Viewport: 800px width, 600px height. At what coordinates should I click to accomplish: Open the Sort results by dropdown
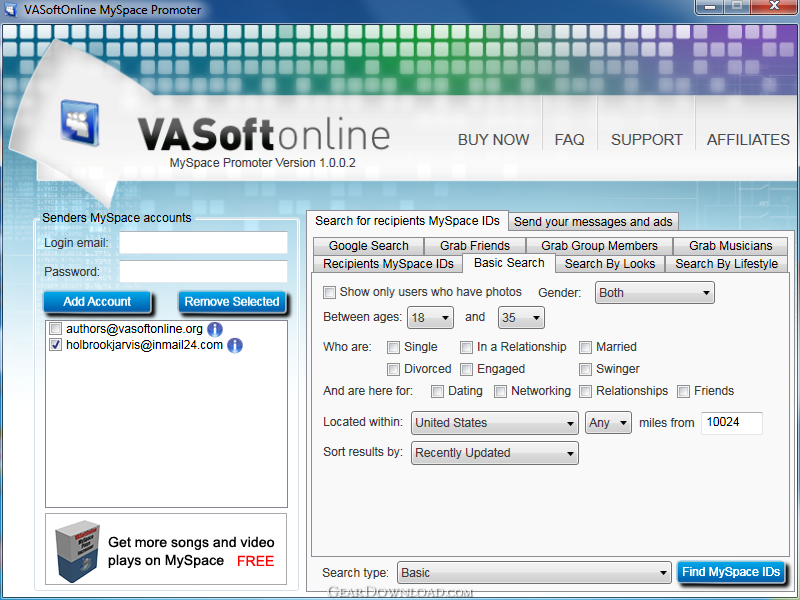coord(495,453)
